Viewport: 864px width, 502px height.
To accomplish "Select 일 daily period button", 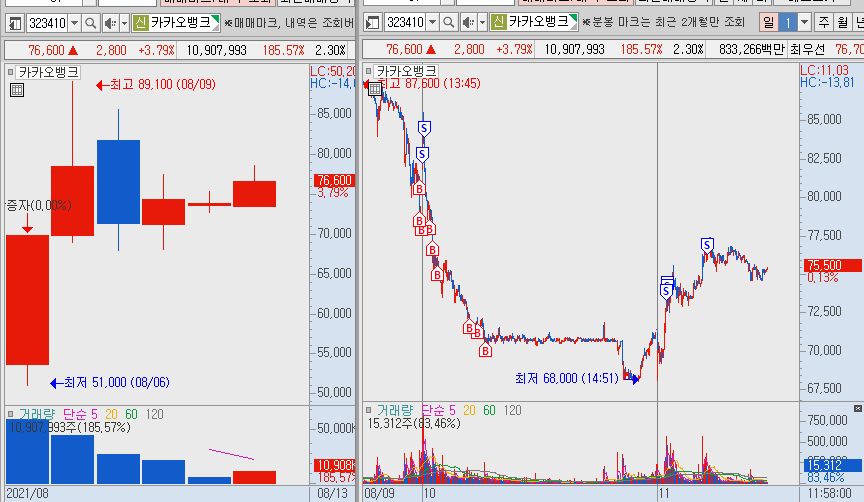I will tap(768, 23).
